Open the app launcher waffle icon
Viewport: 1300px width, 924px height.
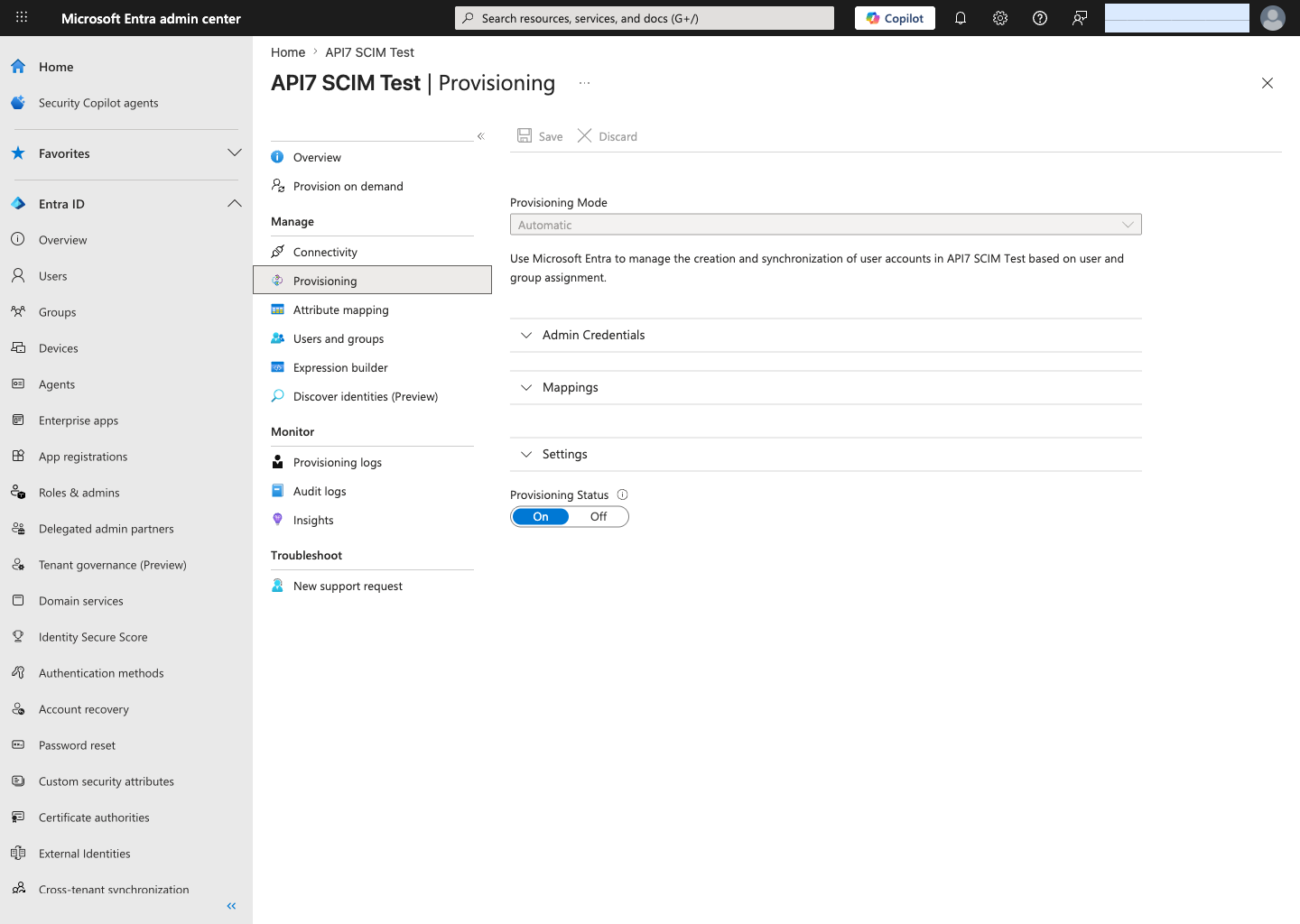[x=22, y=17]
